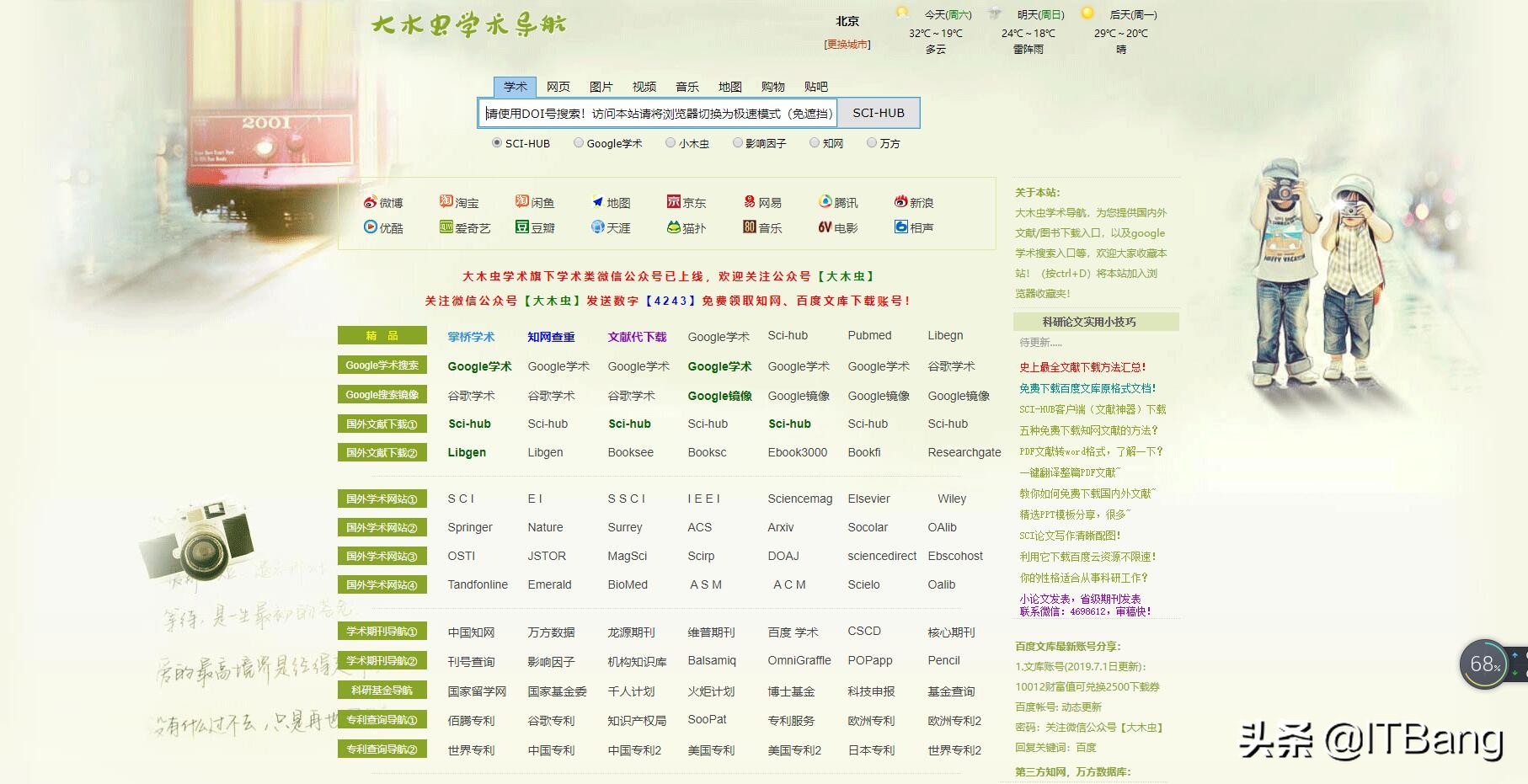
Task: Open the 国外文献下载① category label
Action: [382, 424]
